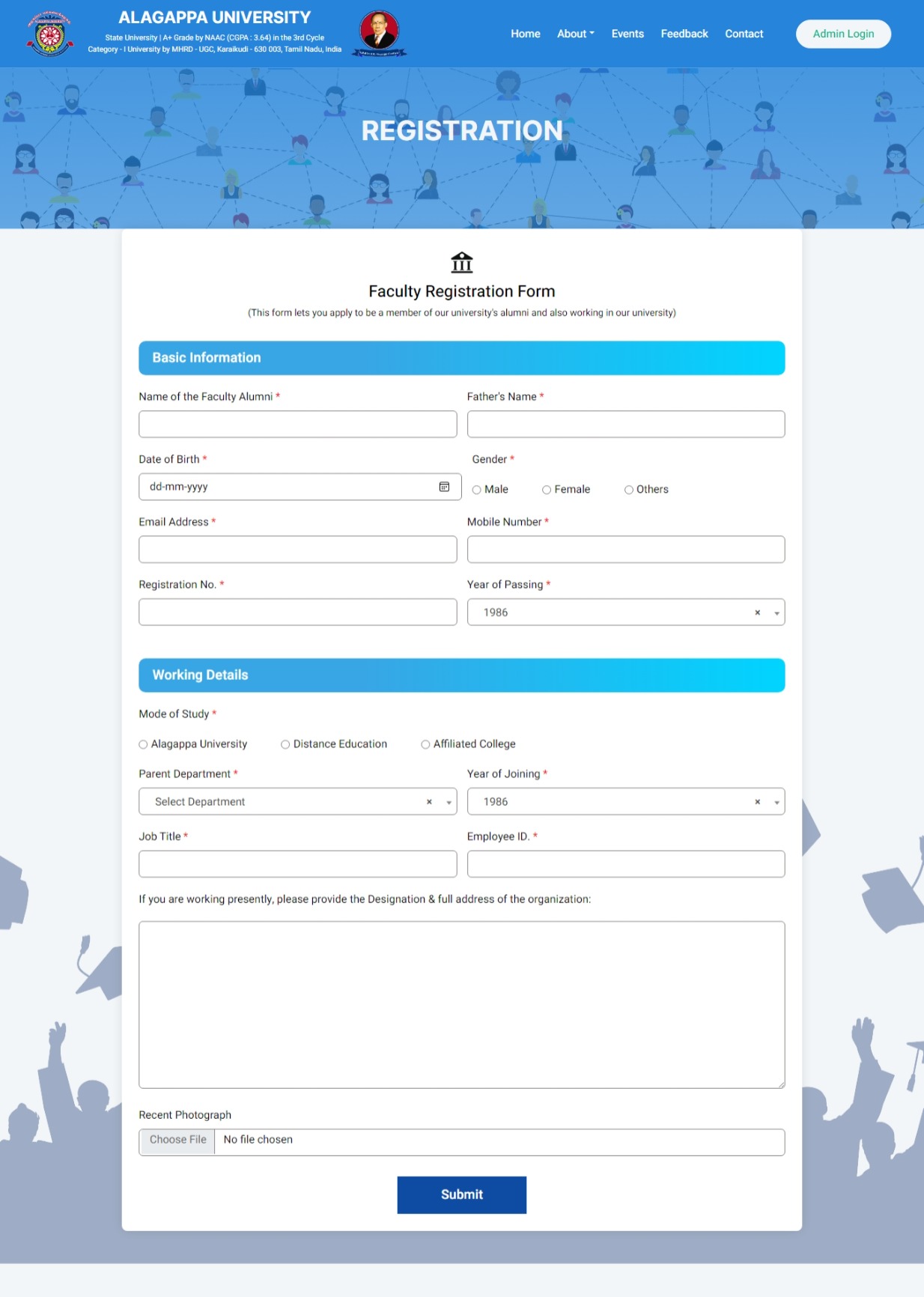
Task: Click the founder portrait in header
Action: [380, 33]
